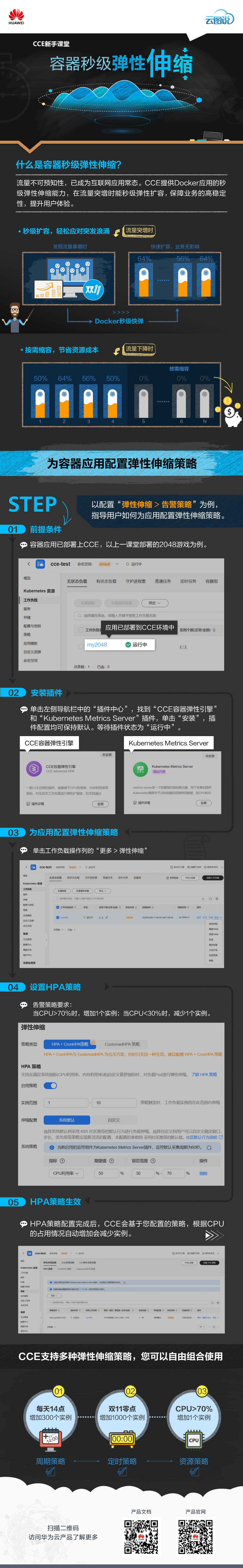Tick the header checkbox beside 工作负载名称
This screenshot has height=1568, width=243.
[81, 630]
